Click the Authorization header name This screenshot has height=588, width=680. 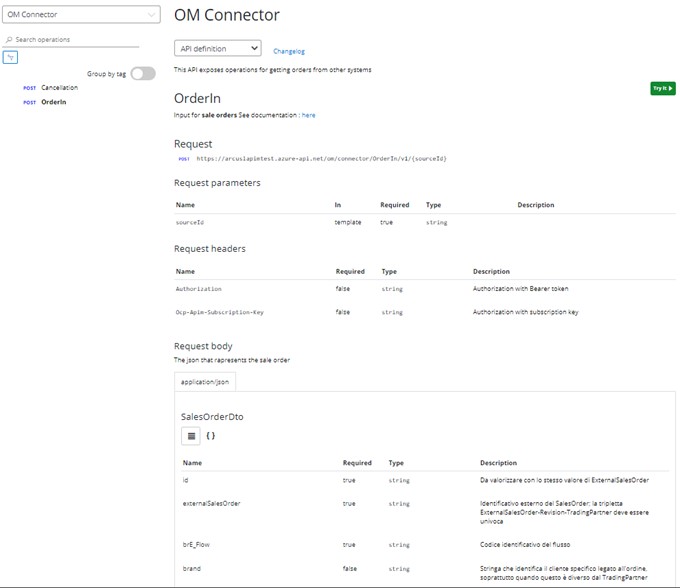(198, 289)
